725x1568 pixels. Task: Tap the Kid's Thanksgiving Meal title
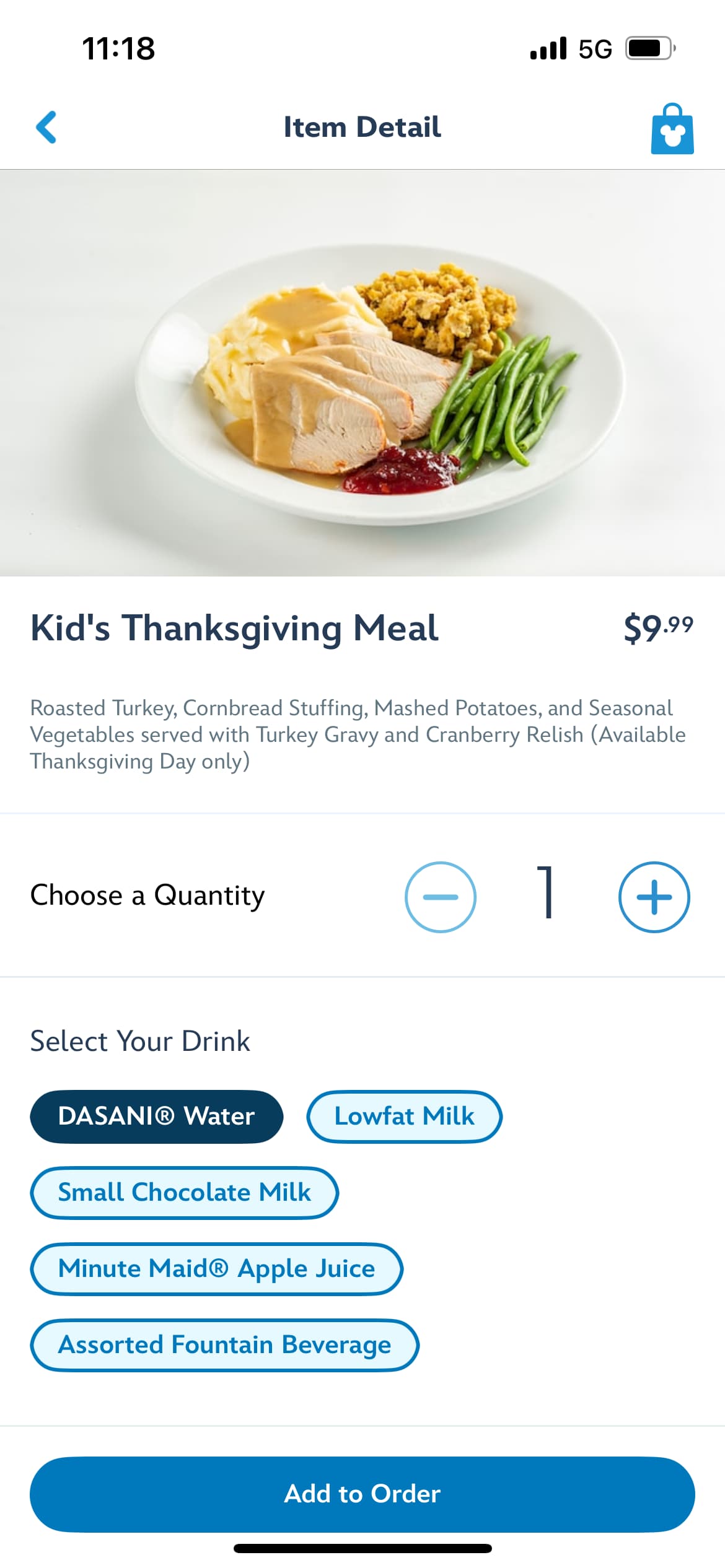coord(234,628)
